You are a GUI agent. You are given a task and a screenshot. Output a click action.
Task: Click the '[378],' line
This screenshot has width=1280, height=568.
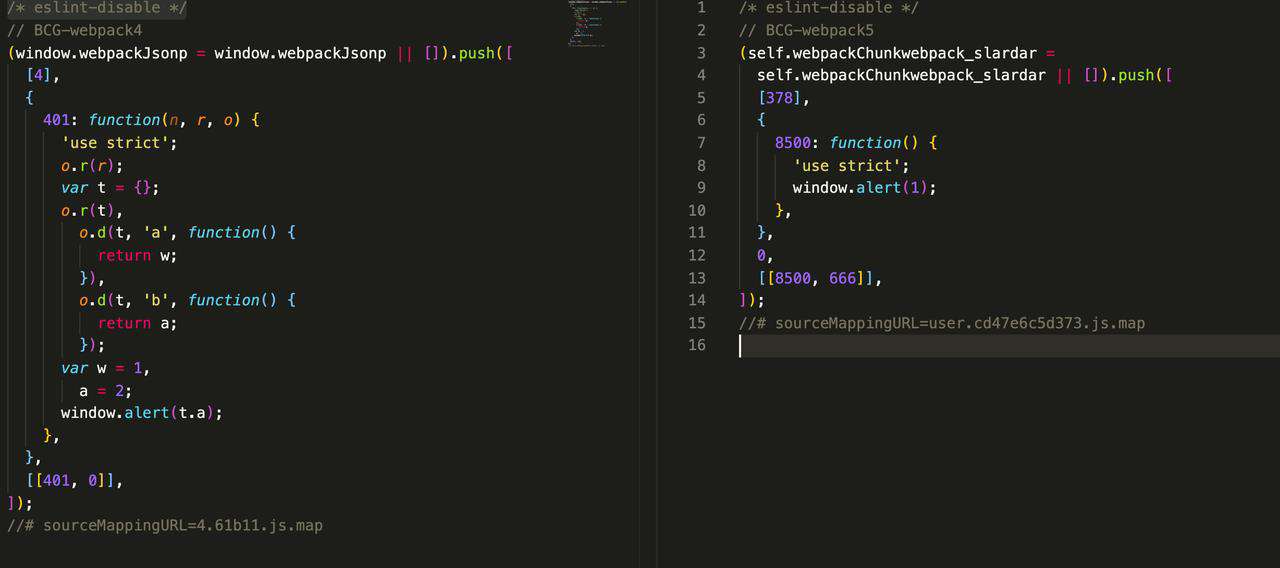[784, 98]
